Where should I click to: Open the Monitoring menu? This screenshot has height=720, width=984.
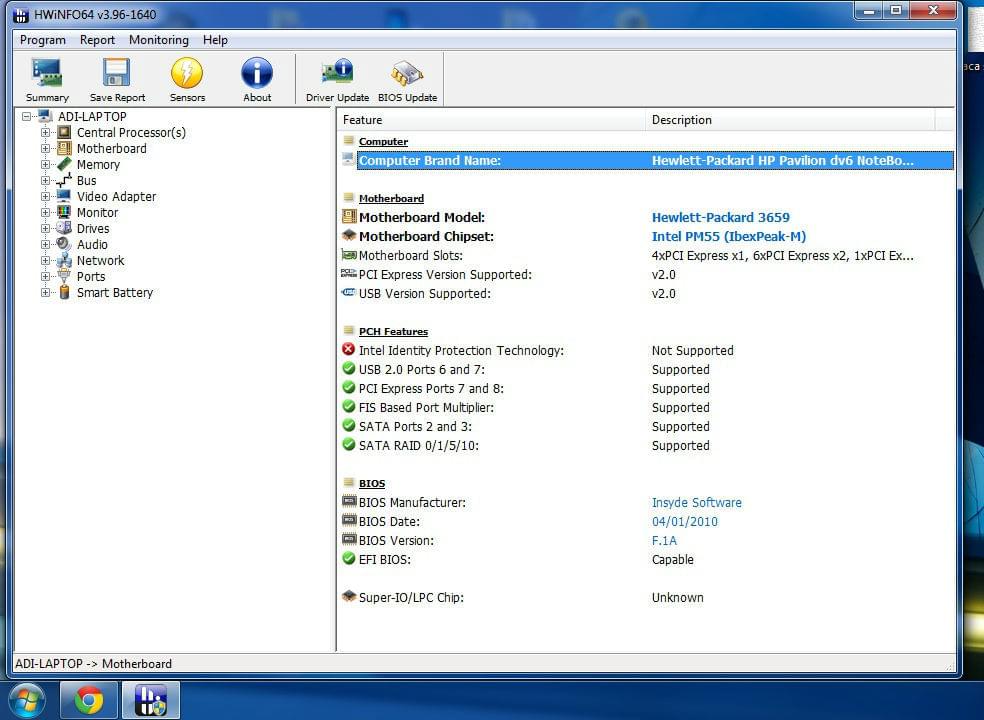(159, 40)
